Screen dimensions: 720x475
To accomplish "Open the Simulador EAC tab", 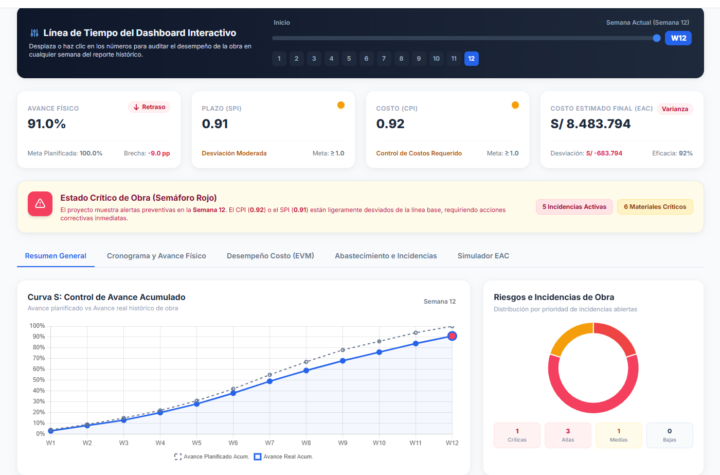I will click(483, 256).
